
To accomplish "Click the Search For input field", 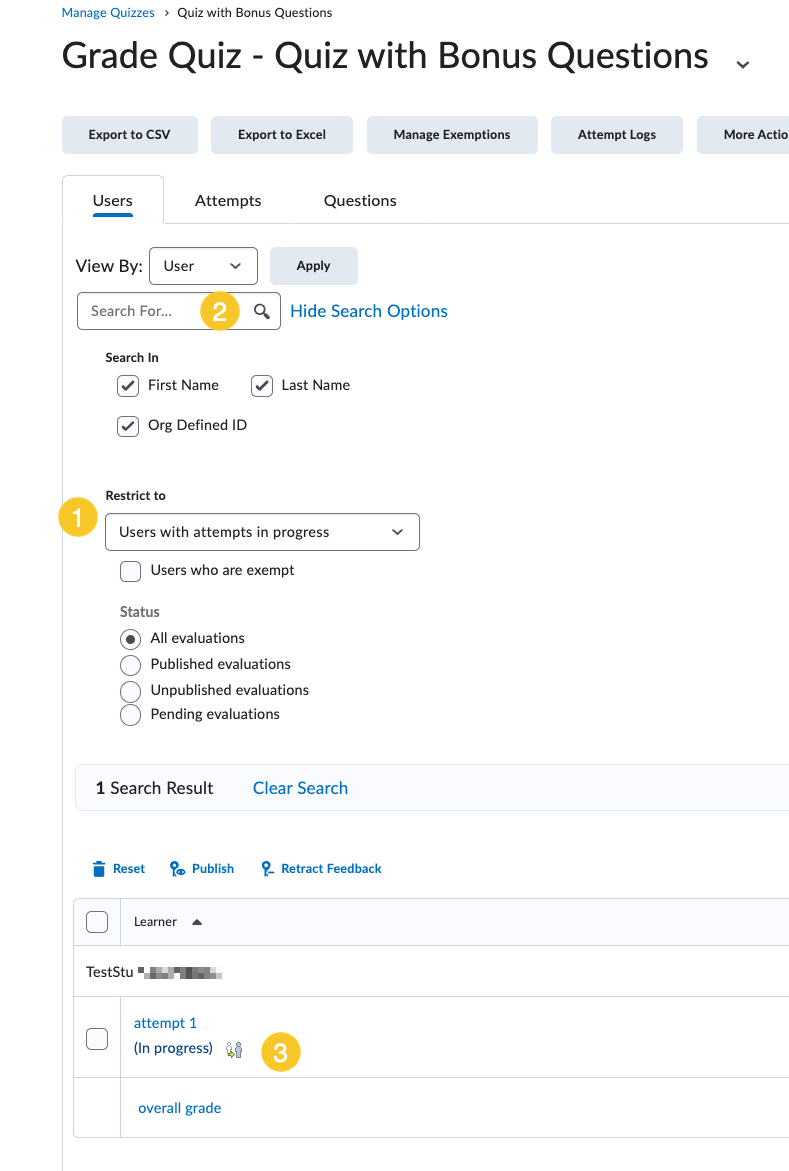I will pyautogui.click(x=140, y=311).
